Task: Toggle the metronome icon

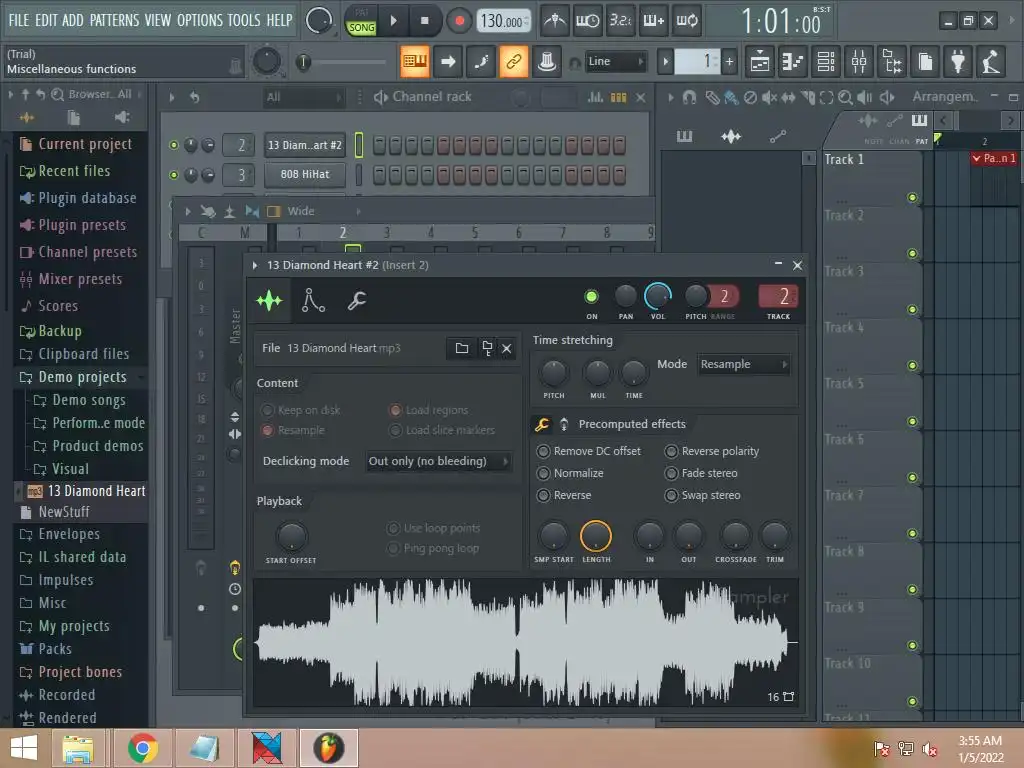Action: (x=555, y=21)
